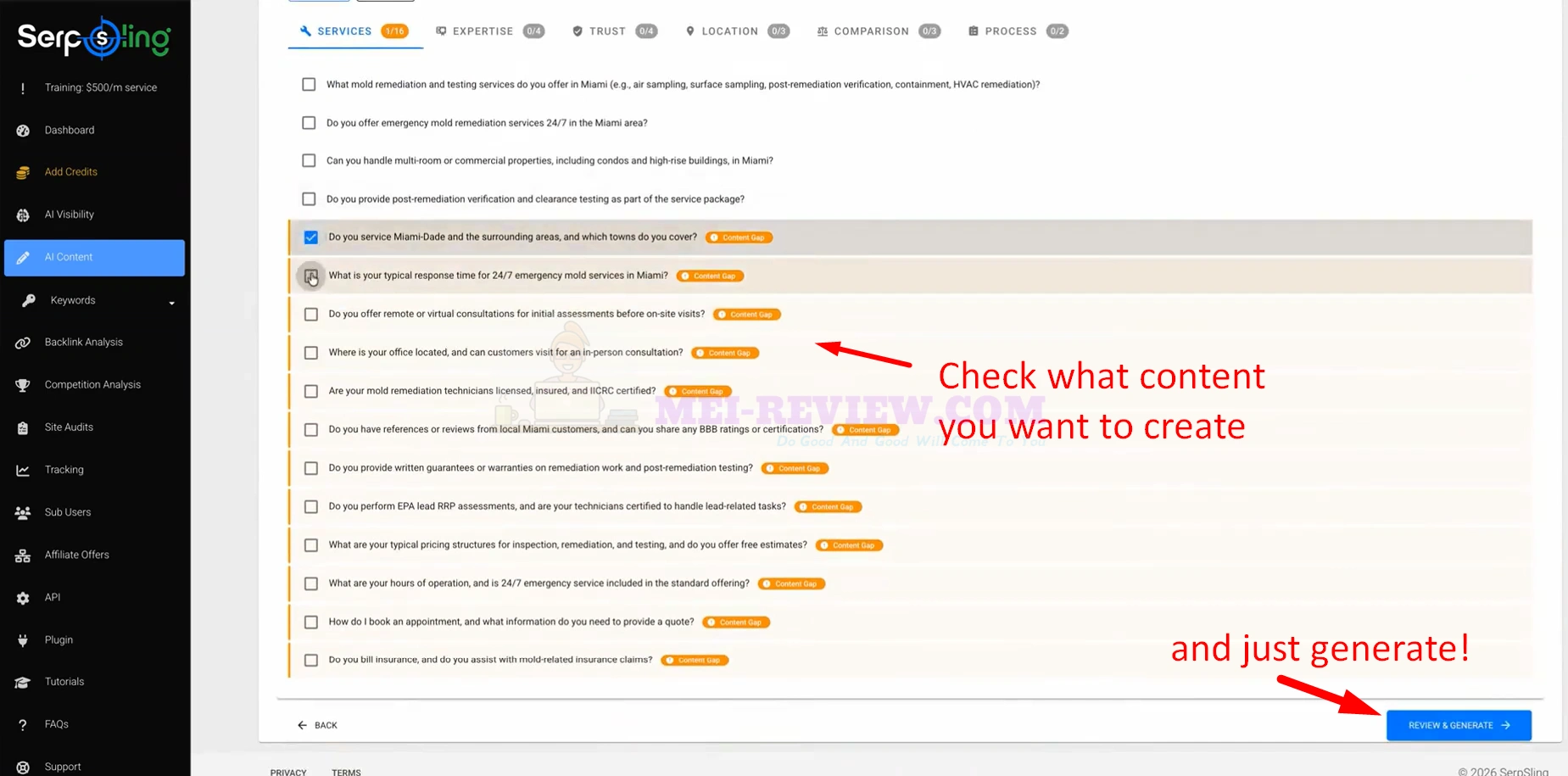Open Tracking chart icon
The height and width of the screenshot is (776, 1568).
(23, 470)
